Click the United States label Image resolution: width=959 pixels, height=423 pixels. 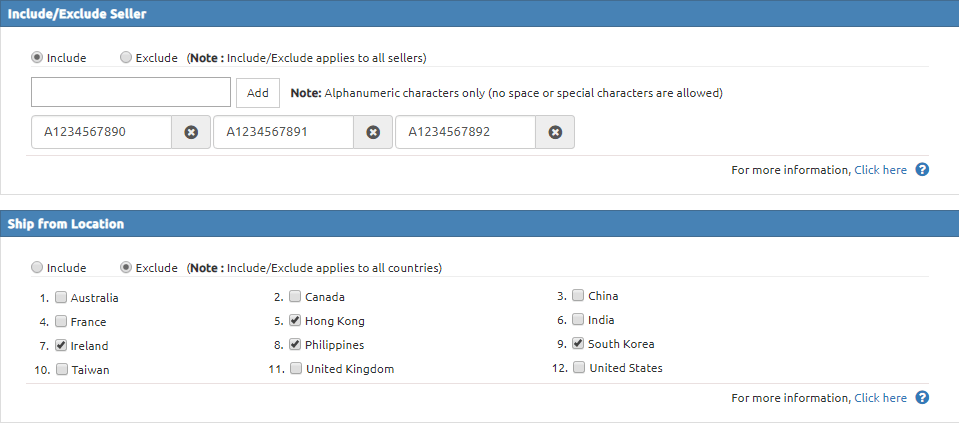point(626,368)
